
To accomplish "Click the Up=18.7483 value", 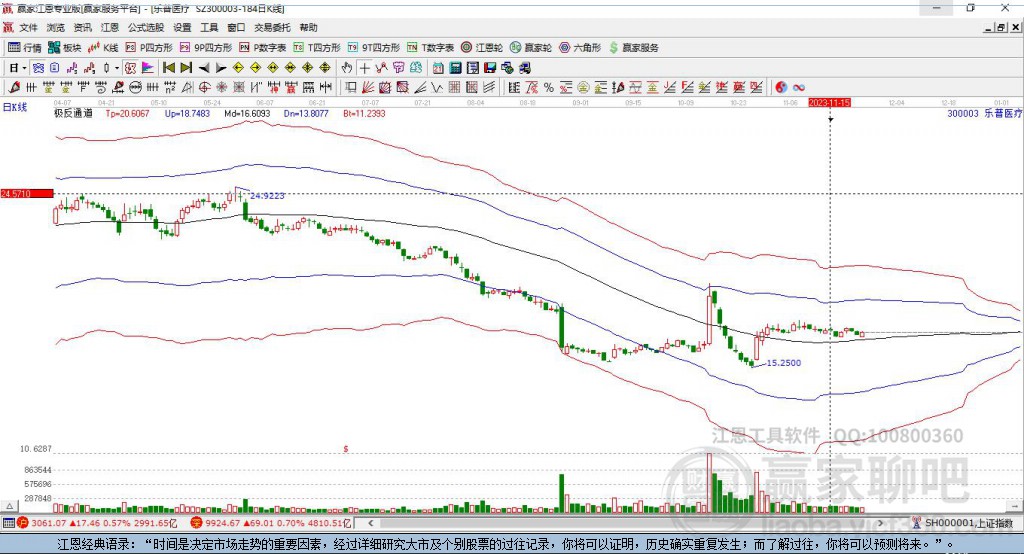I will pyautogui.click(x=187, y=113).
